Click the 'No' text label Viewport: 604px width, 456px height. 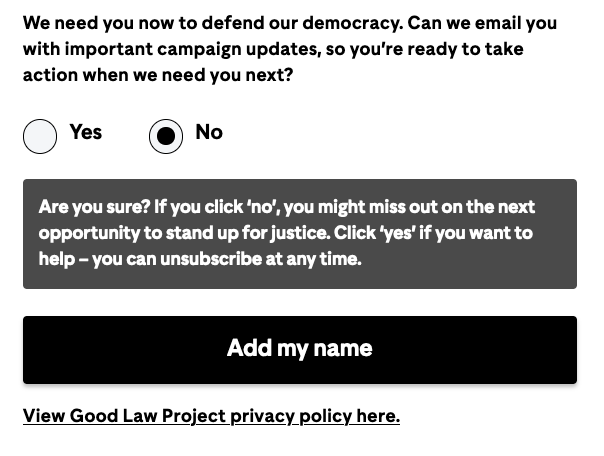point(209,132)
